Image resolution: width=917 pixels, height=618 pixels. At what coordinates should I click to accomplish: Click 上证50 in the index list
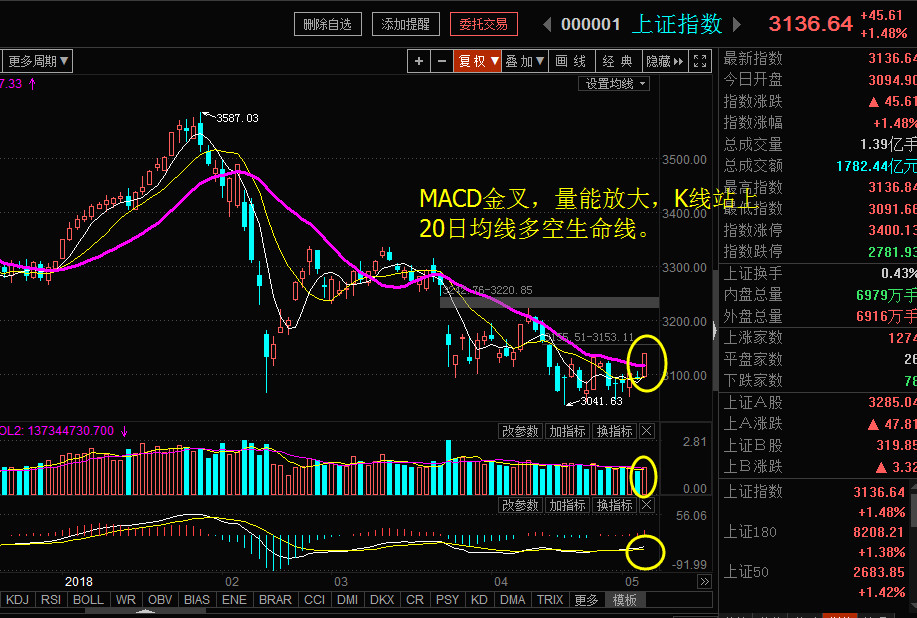tap(746, 572)
